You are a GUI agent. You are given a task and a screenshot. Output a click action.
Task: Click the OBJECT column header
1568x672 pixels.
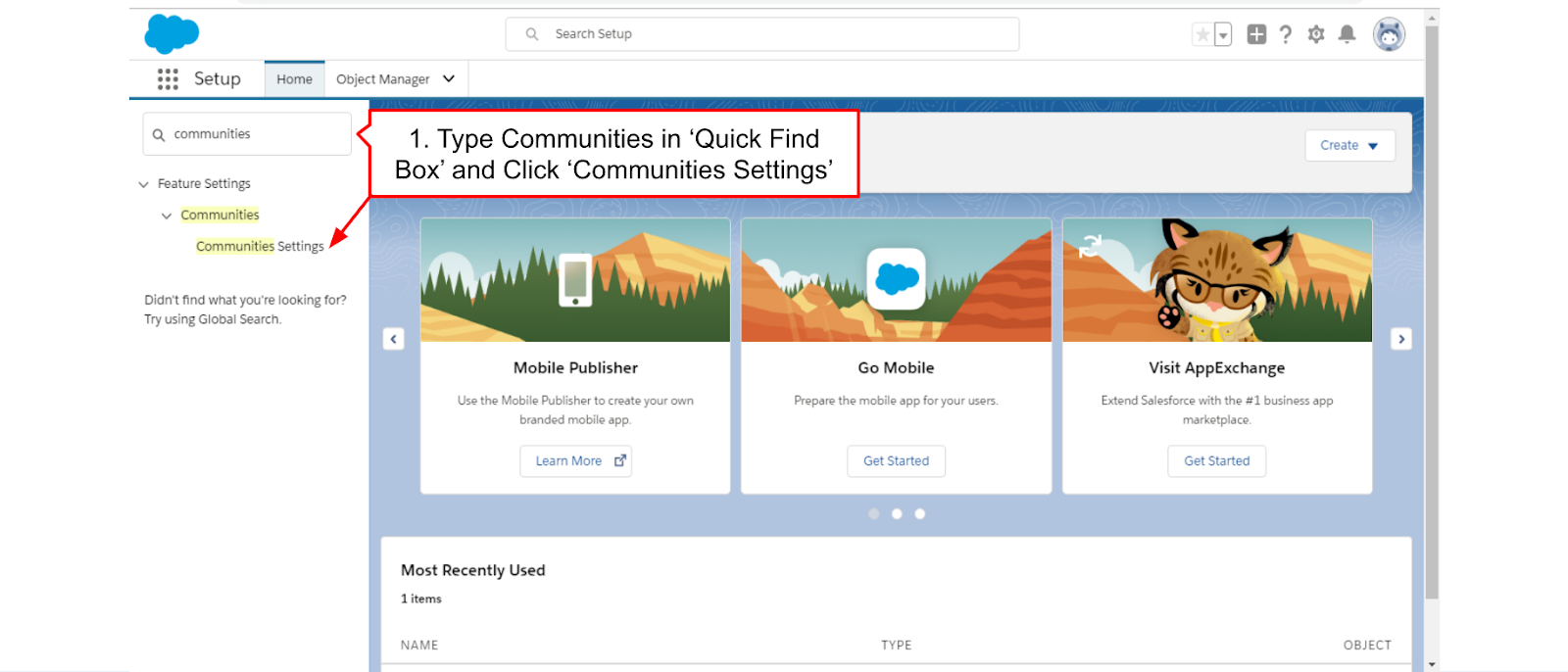click(x=1367, y=646)
